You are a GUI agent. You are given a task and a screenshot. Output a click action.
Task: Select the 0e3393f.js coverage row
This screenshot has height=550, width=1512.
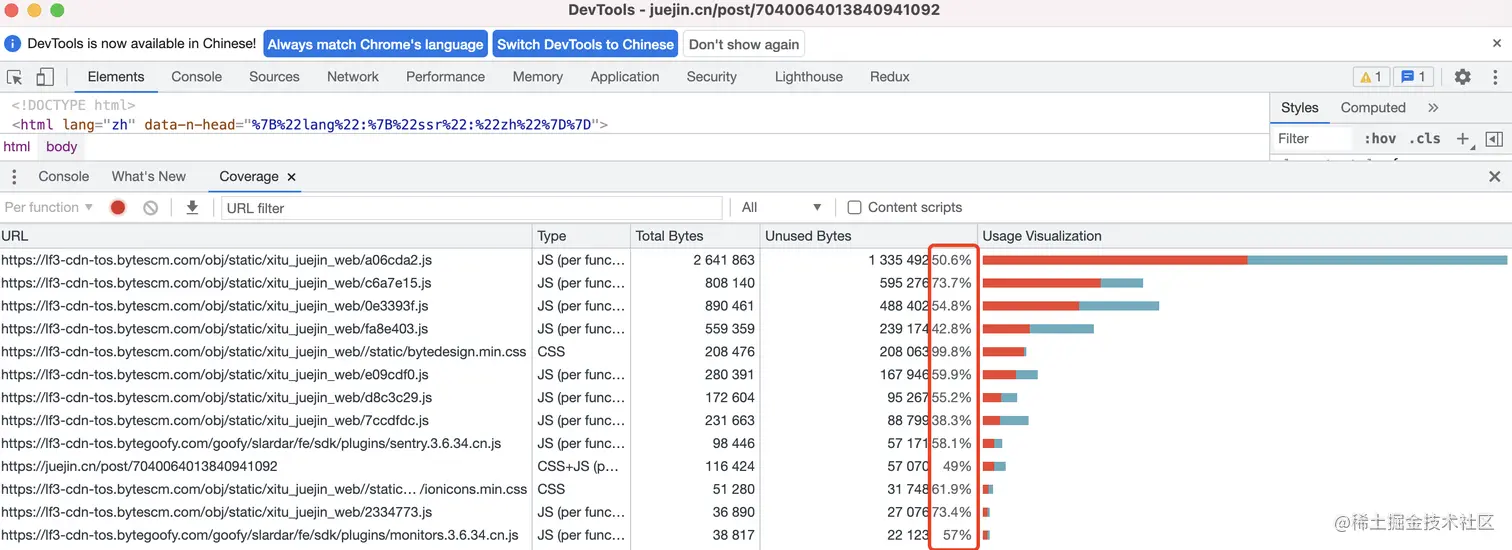point(756,306)
